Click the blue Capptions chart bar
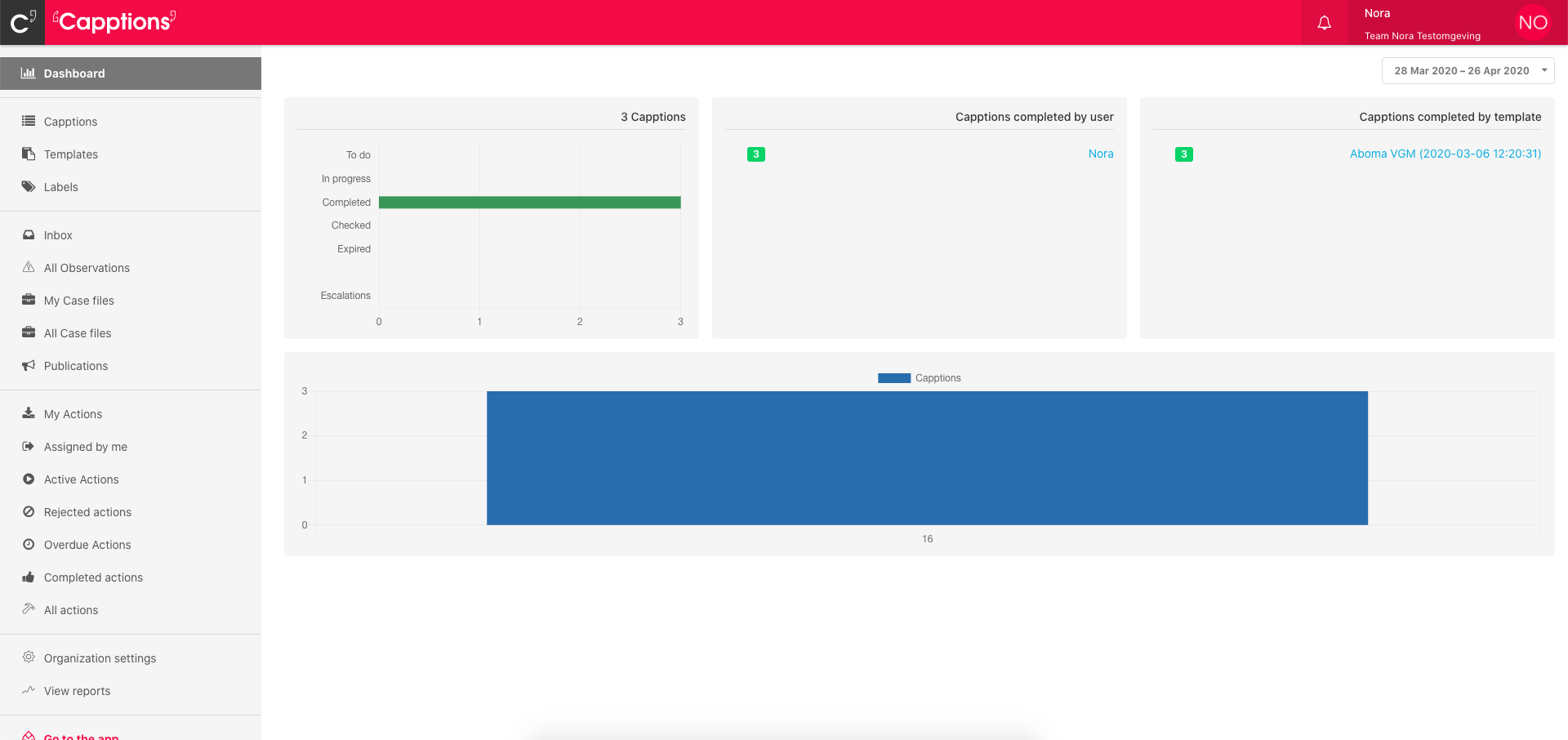Viewport: 1568px width, 740px height. point(927,458)
